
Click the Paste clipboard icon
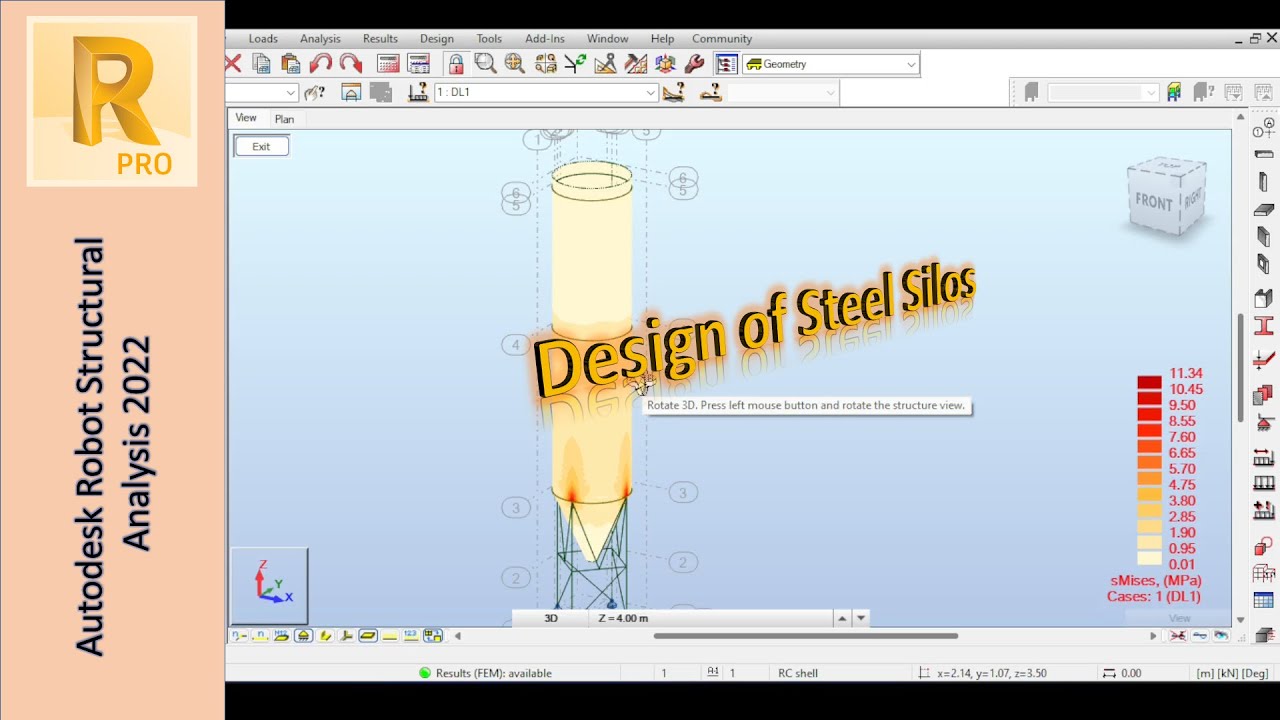tap(291, 64)
